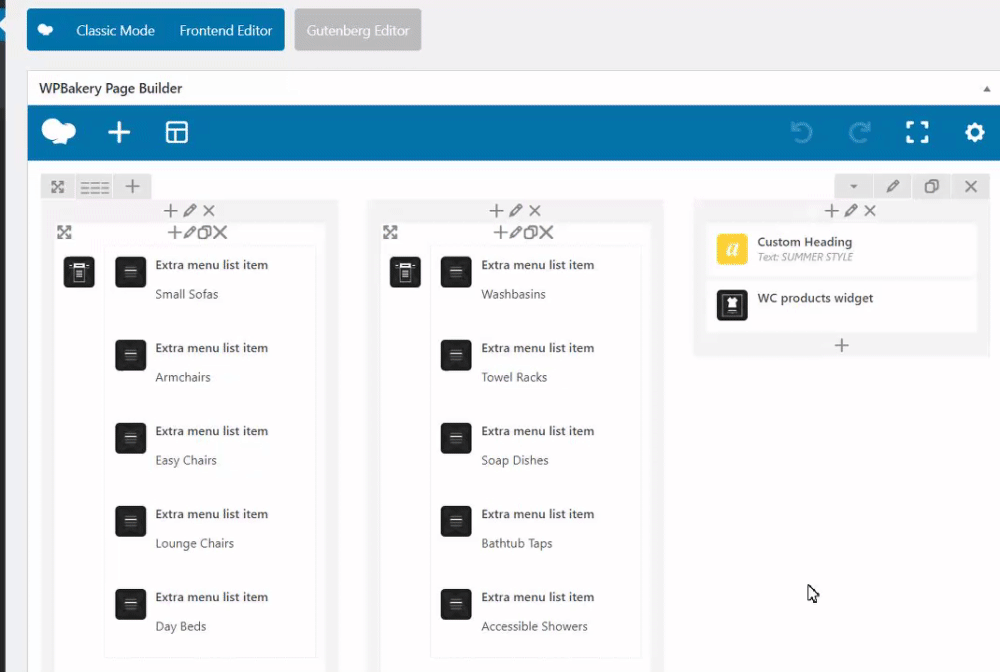Delete second column X icon
Image resolution: width=1000 pixels, height=672 pixels.
click(x=535, y=210)
